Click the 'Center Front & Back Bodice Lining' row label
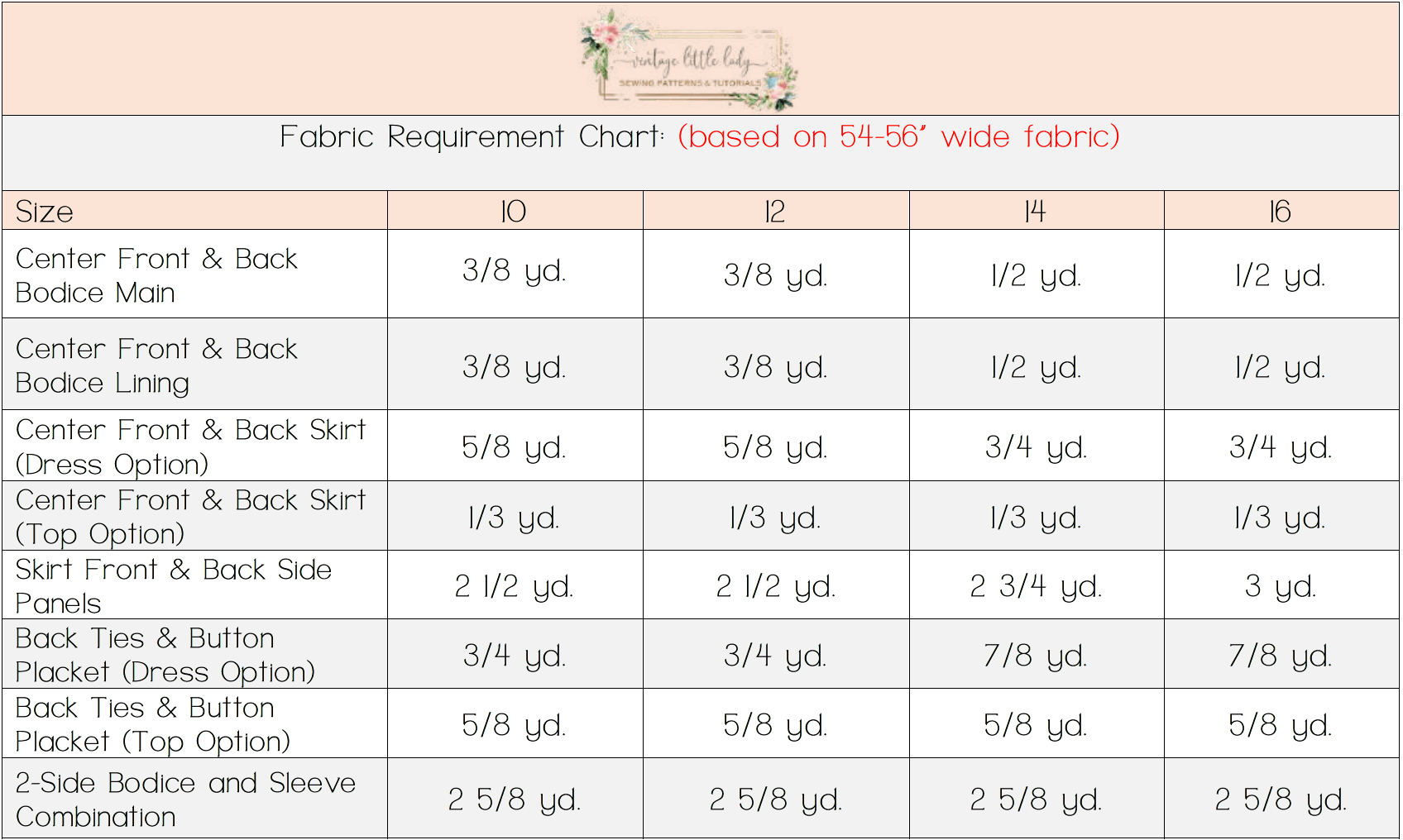This screenshot has width=1403, height=840. pos(156,365)
